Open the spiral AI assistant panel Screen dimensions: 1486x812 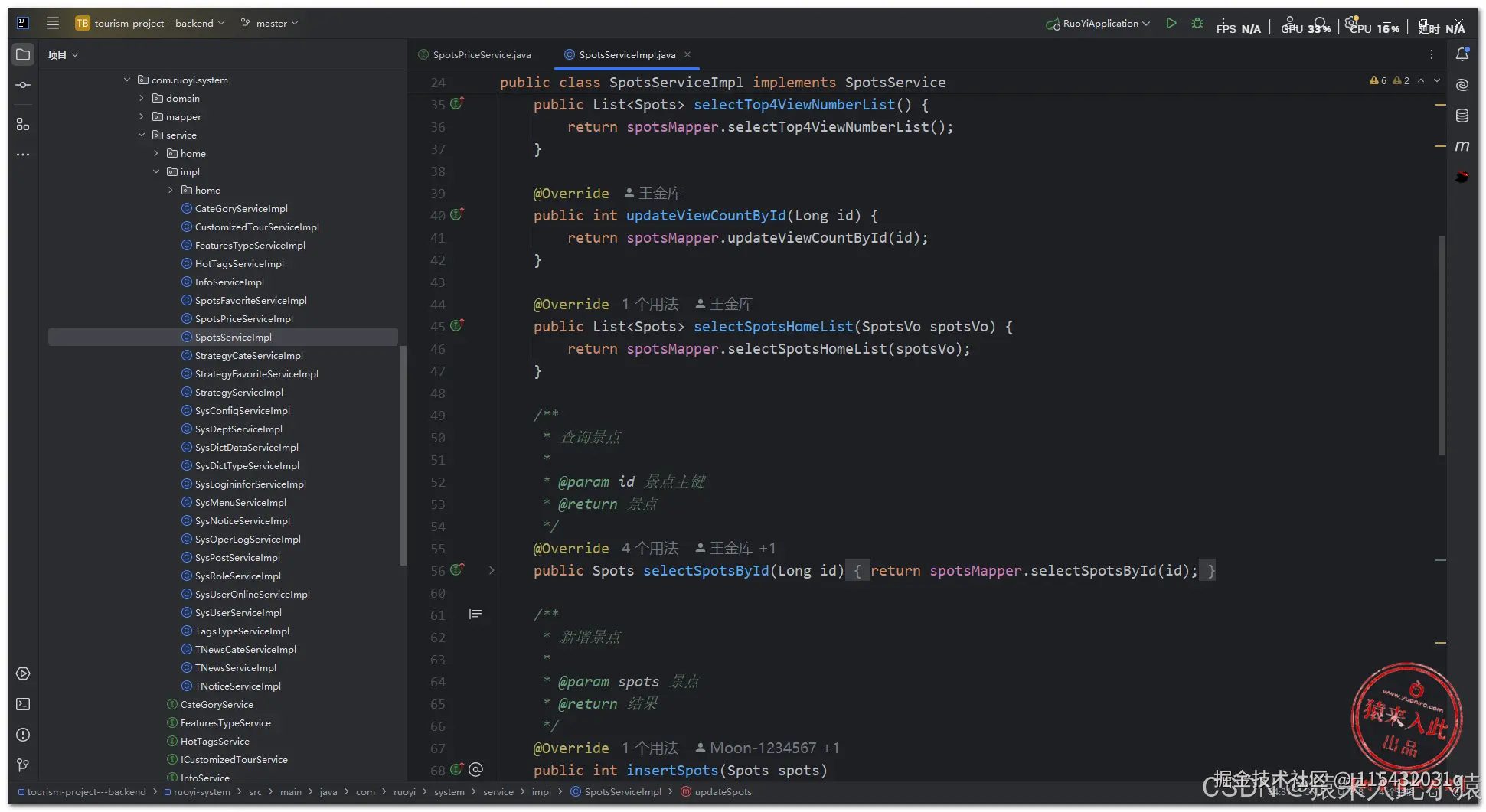pyautogui.click(x=1462, y=85)
